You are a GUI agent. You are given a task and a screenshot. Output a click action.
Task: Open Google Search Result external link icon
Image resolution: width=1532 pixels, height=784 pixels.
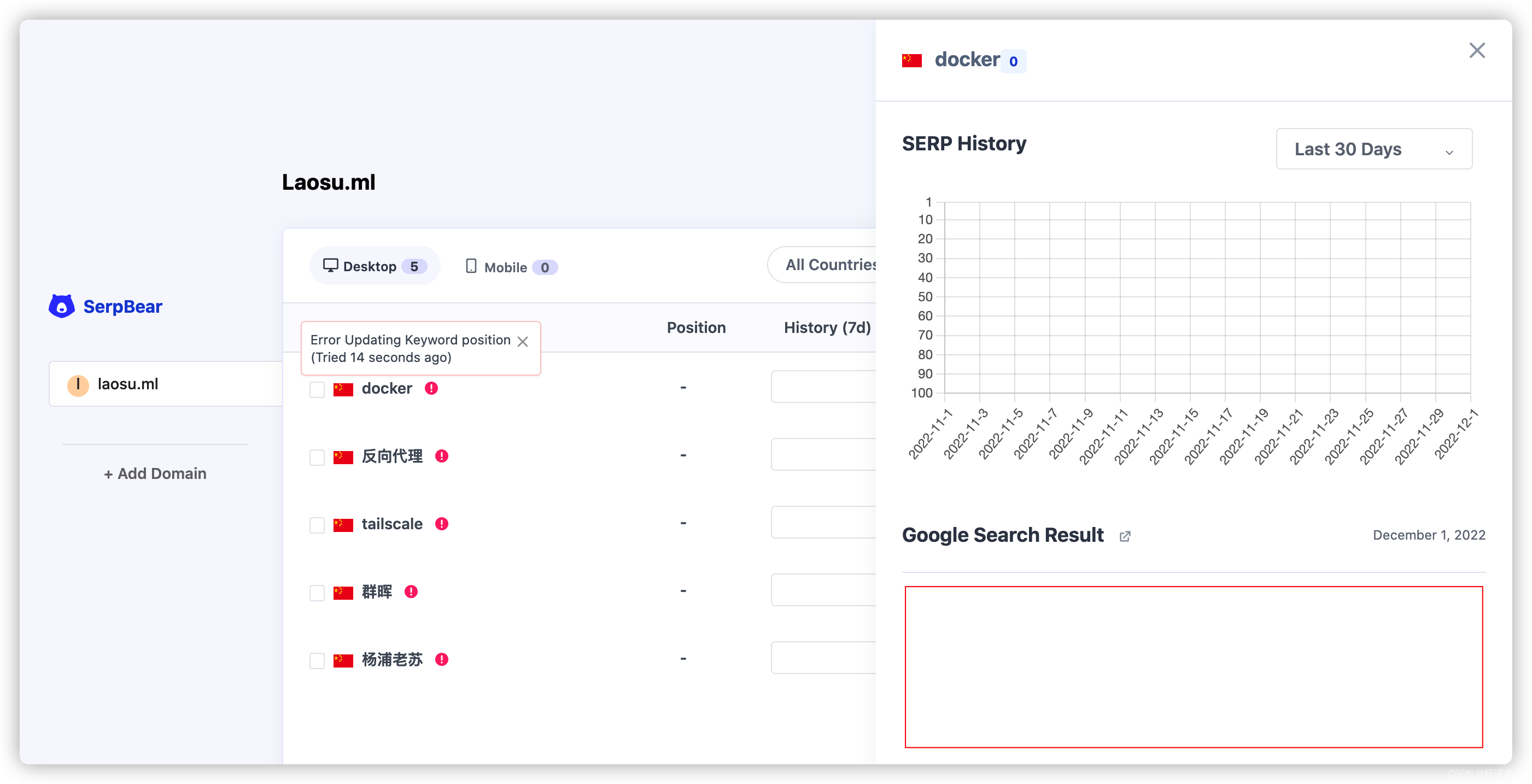point(1125,536)
